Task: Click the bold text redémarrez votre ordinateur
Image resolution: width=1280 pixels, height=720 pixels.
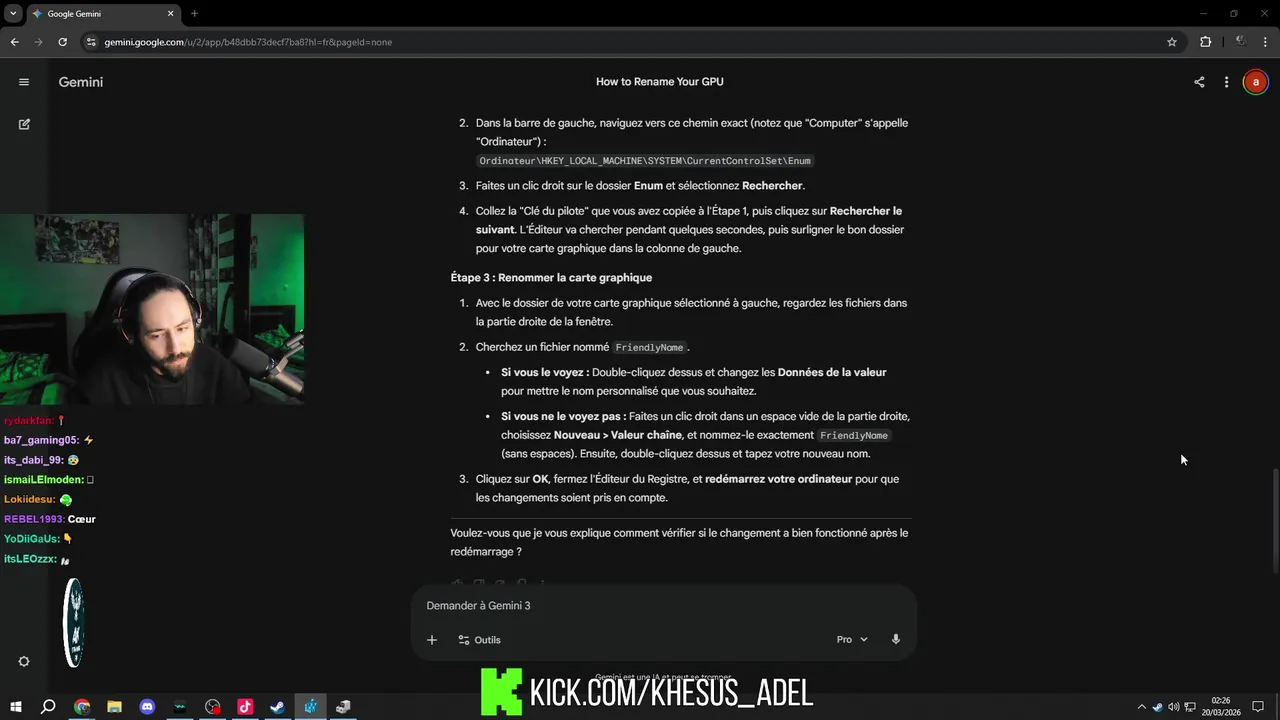Action: 778,479
